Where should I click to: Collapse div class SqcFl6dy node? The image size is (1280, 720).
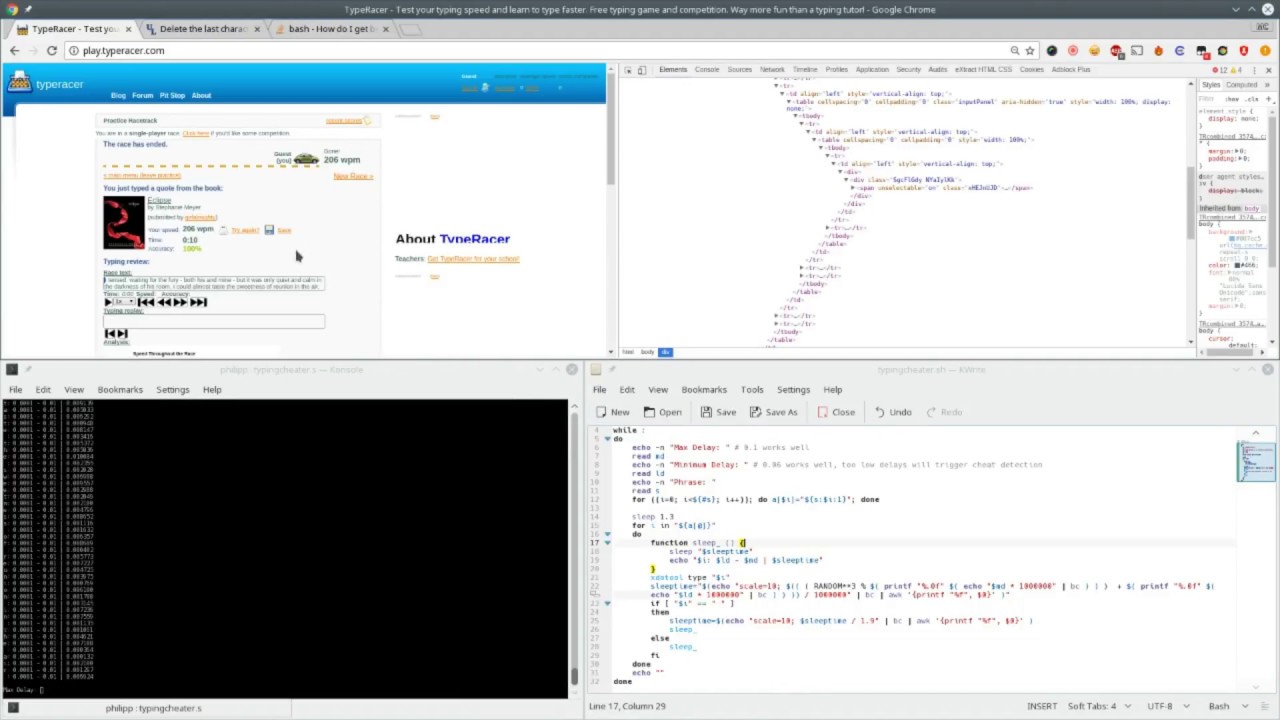pos(844,180)
